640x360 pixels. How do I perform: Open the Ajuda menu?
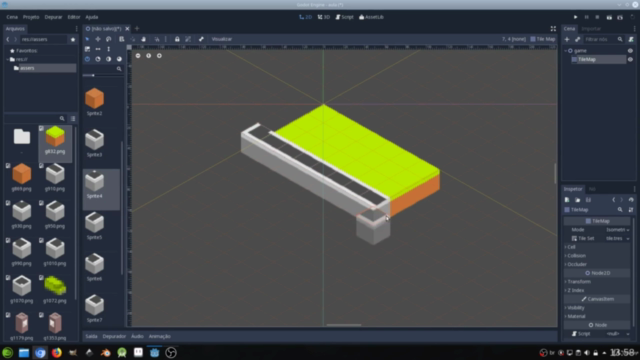tap(91, 17)
